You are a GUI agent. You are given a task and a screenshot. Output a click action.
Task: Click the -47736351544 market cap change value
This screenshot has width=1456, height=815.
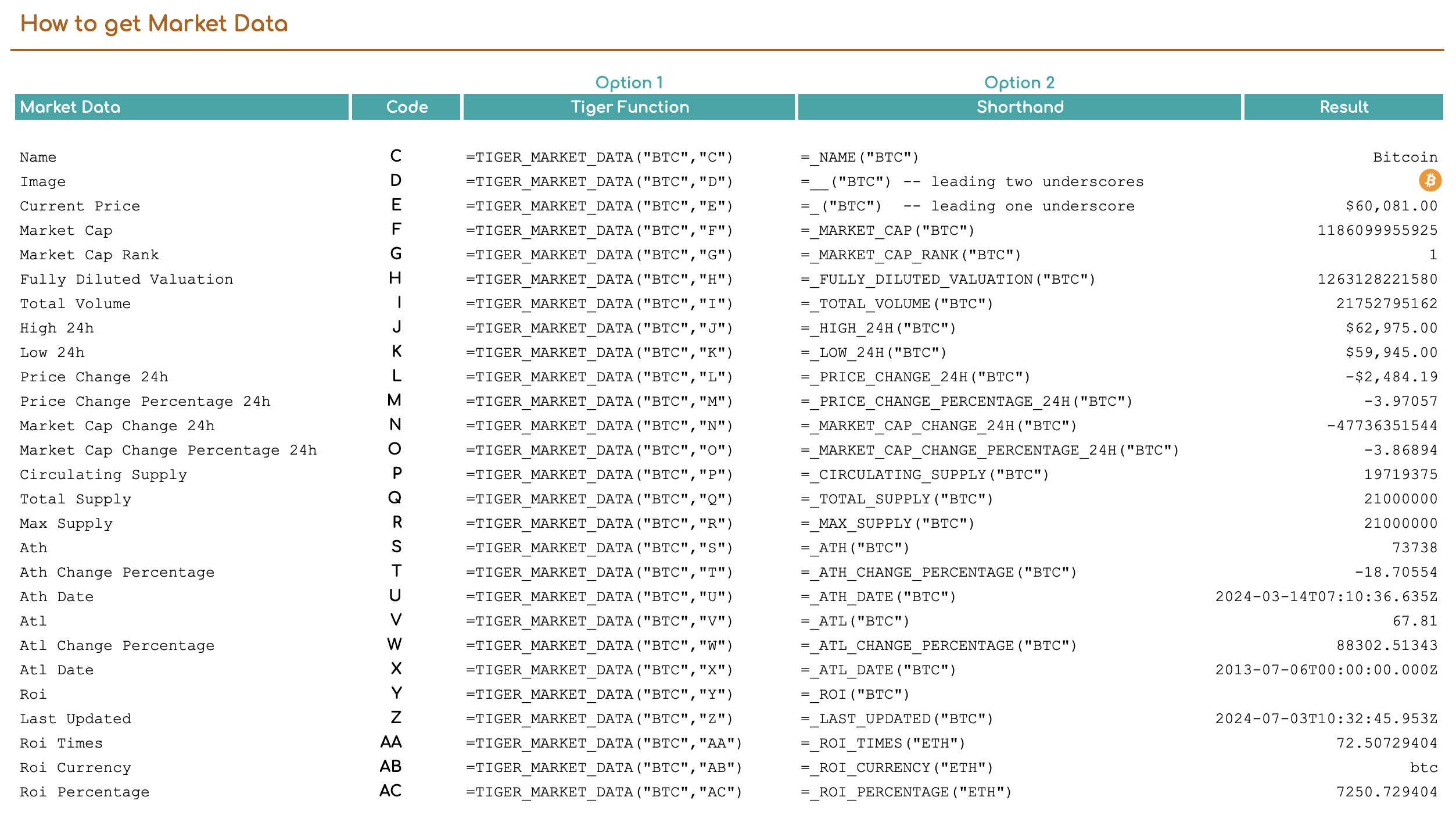[x=1382, y=426]
